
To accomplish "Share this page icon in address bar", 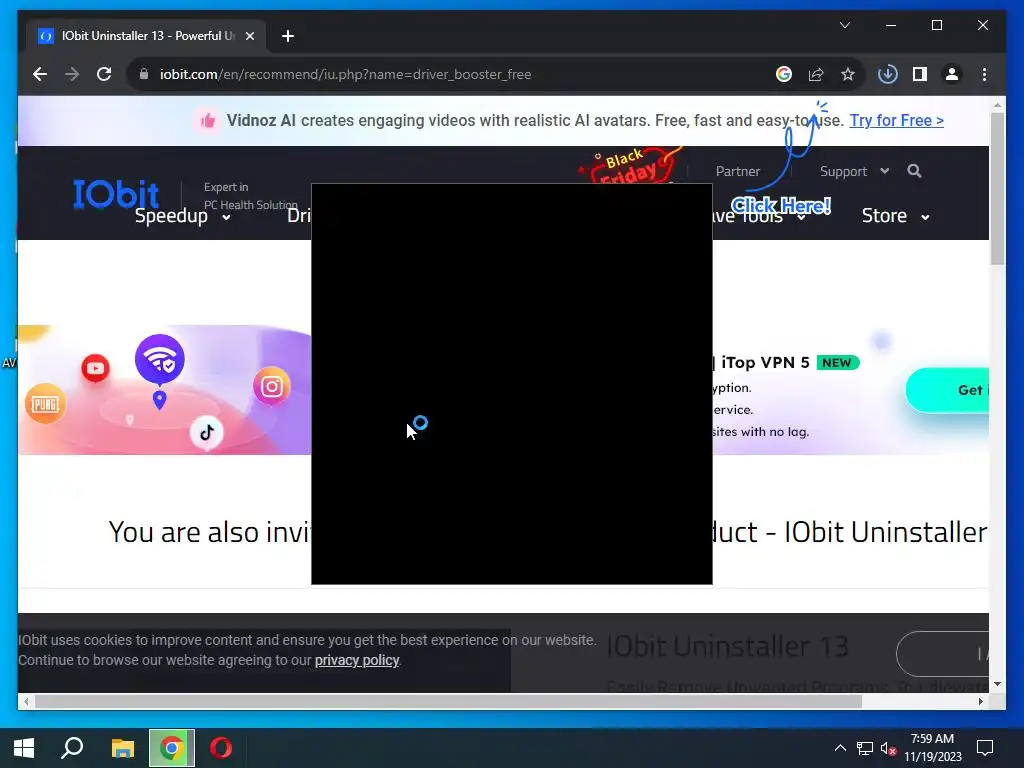I will coord(816,74).
